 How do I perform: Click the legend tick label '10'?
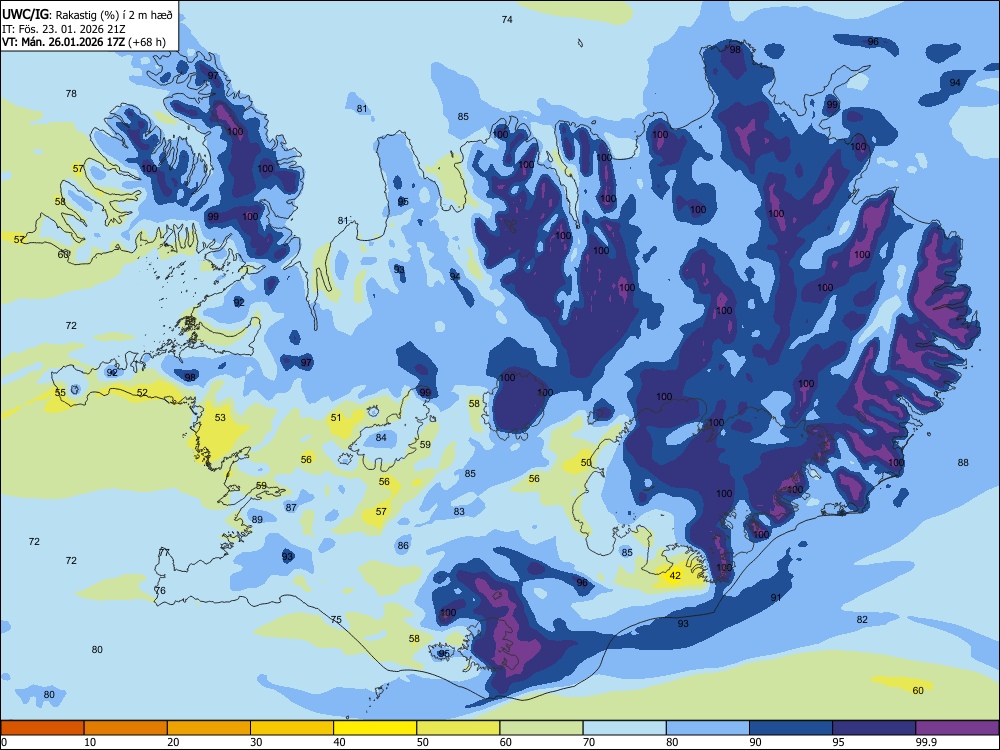tap(90, 742)
